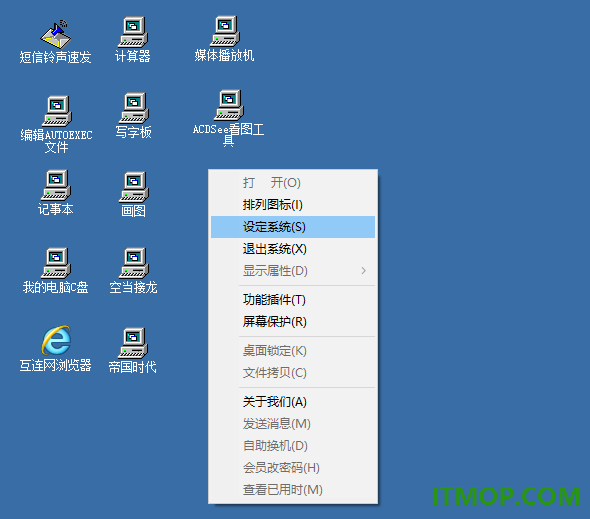Screen dimensions: 590x519
Task: Choose 桌面锁定(K) menu entry
Action: (x=293, y=351)
